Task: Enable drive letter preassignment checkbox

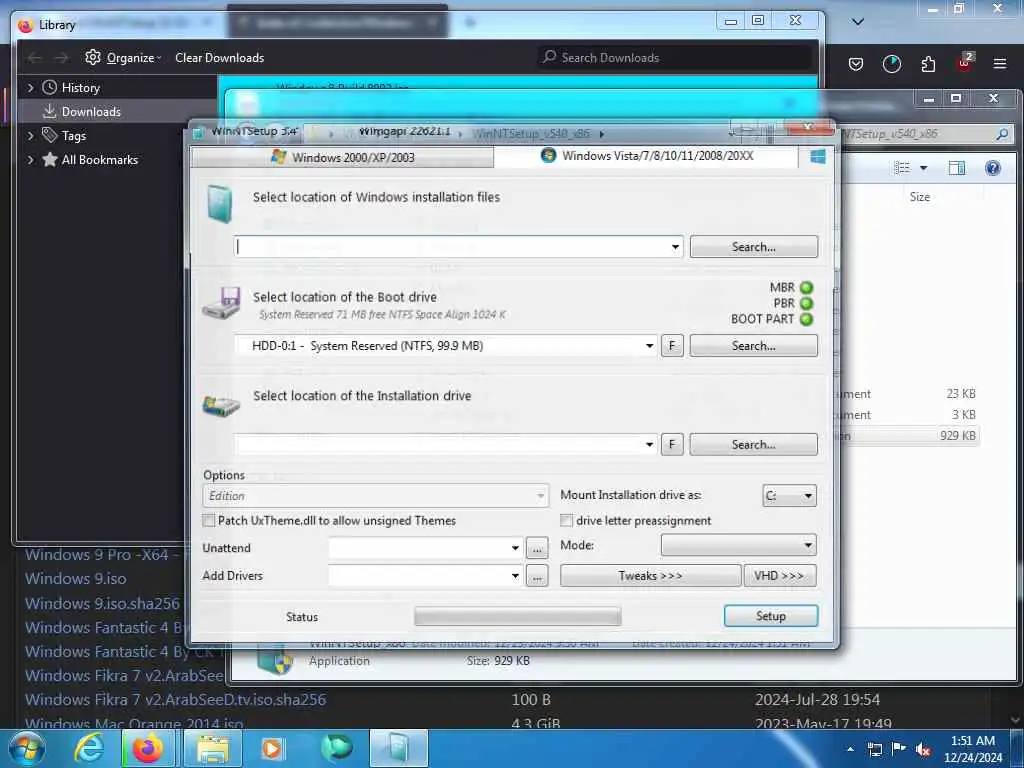Action: (566, 520)
